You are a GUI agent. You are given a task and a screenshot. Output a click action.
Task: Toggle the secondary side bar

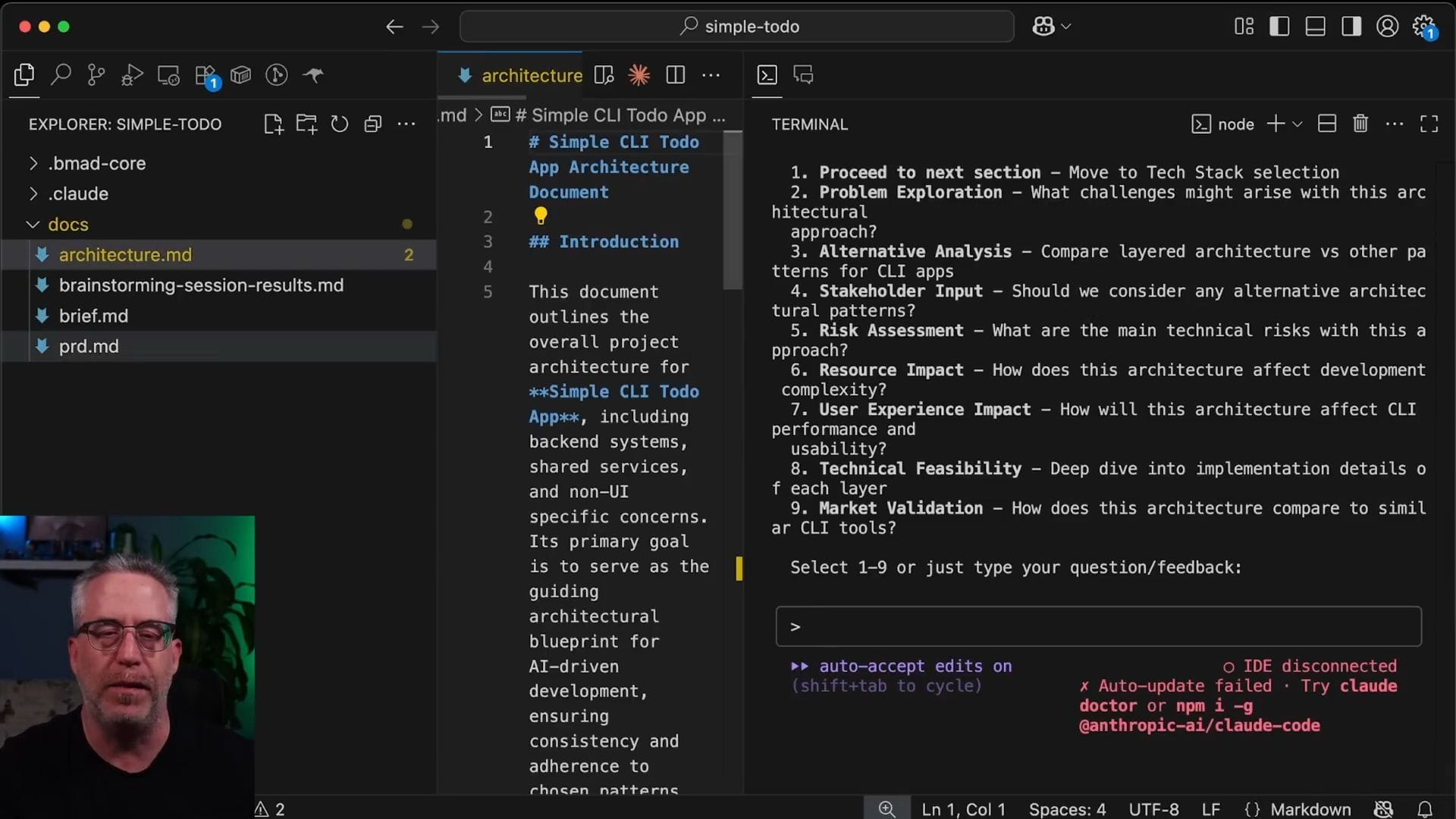pos(1351,27)
